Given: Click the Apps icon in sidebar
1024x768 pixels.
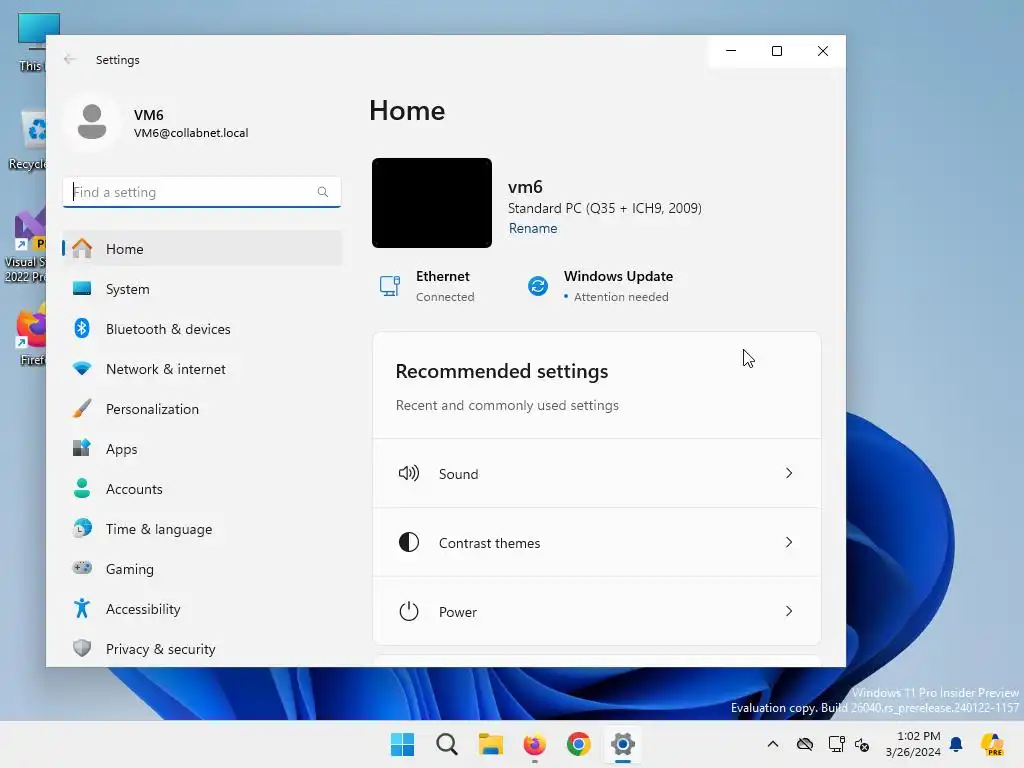Looking at the screenshot, I should pyautogui.click(x=82, y=448).
